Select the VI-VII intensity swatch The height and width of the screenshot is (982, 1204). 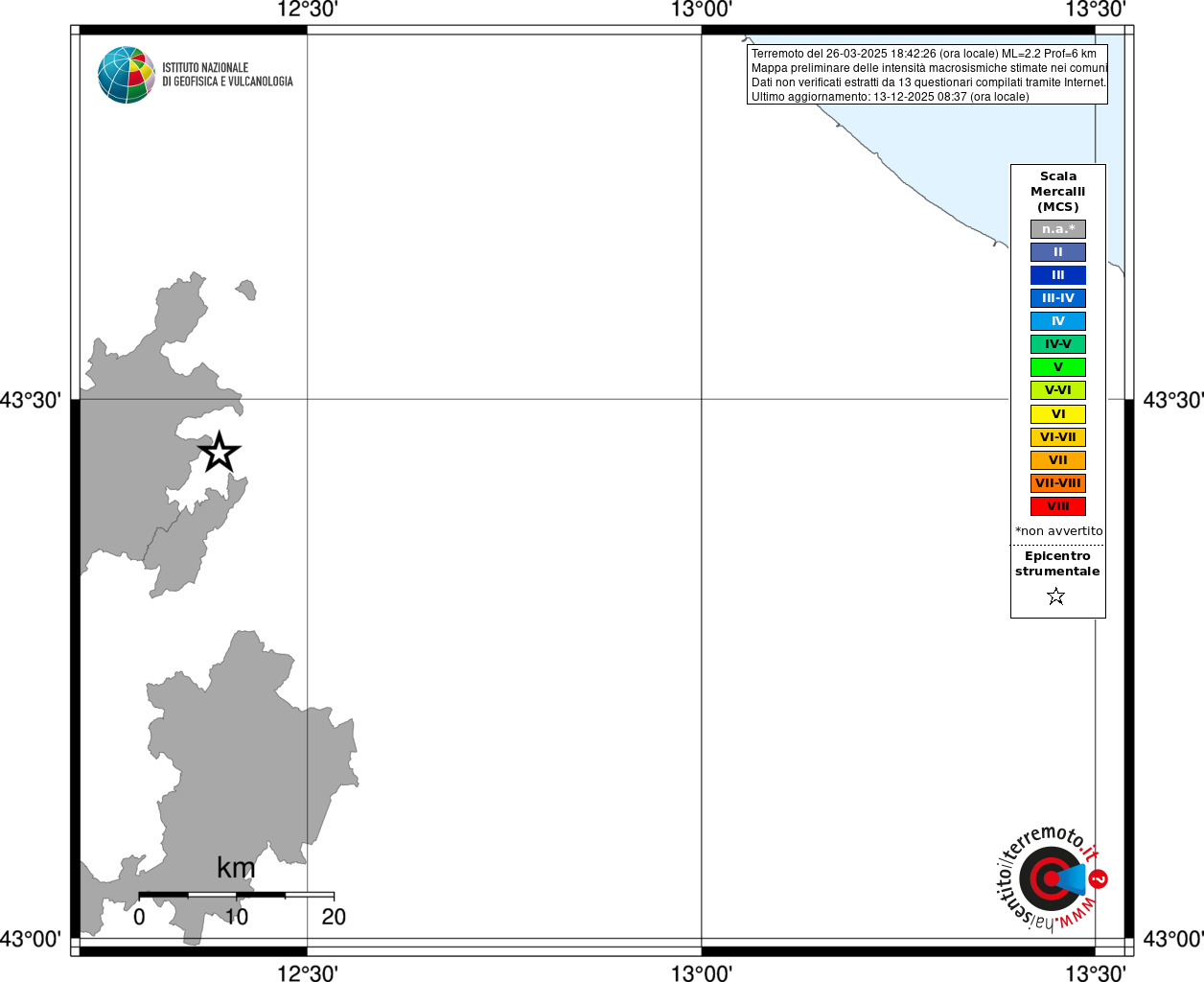coord(1058,437)
